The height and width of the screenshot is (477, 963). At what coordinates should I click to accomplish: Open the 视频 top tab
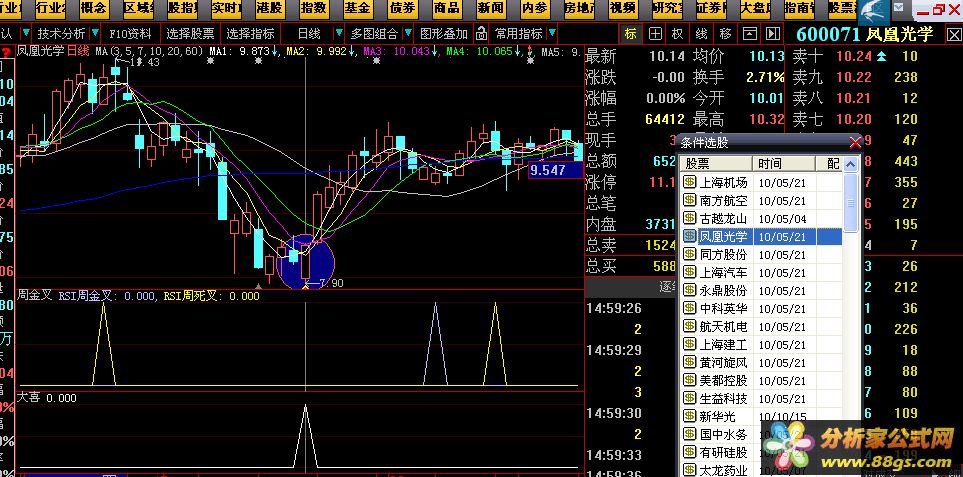(623, 9)
